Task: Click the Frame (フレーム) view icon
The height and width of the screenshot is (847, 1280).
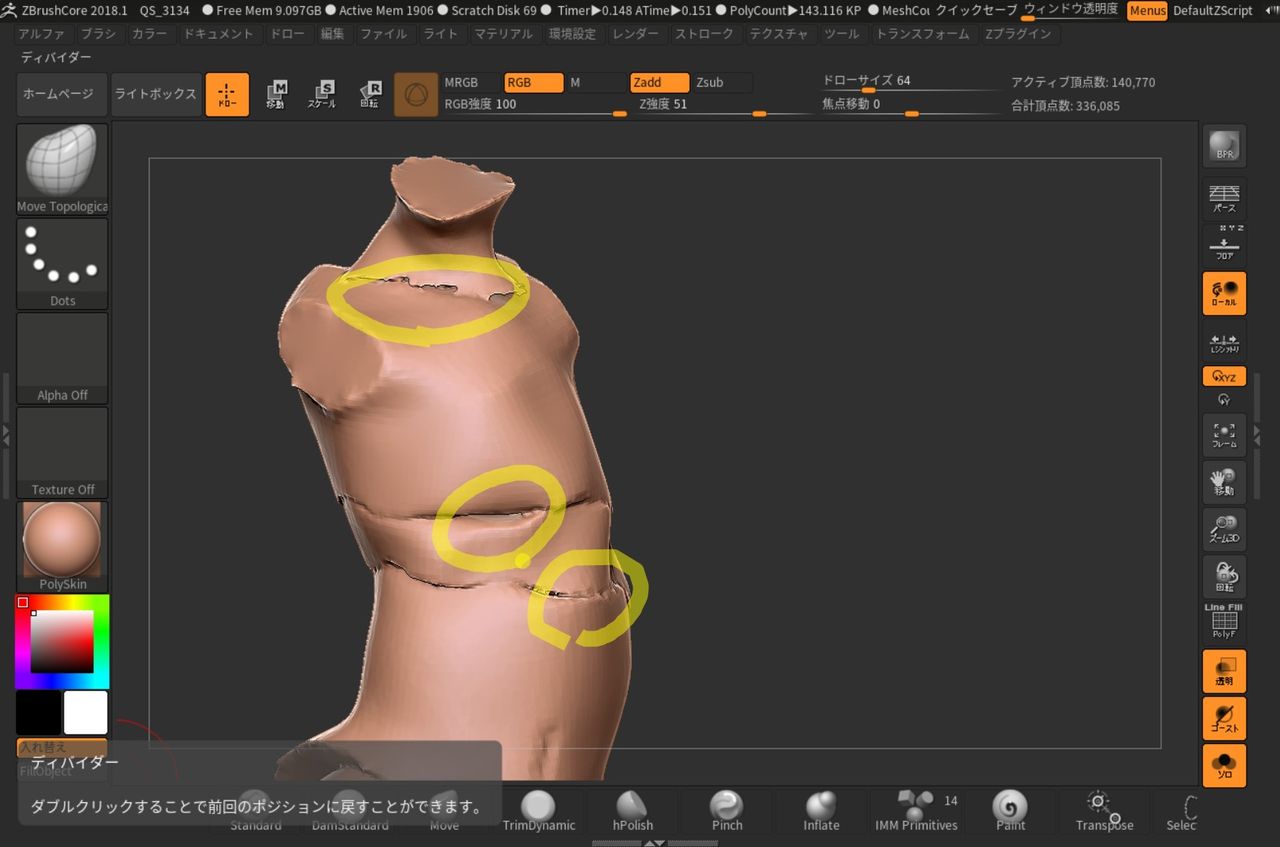Action: [x=1224, y=435]
